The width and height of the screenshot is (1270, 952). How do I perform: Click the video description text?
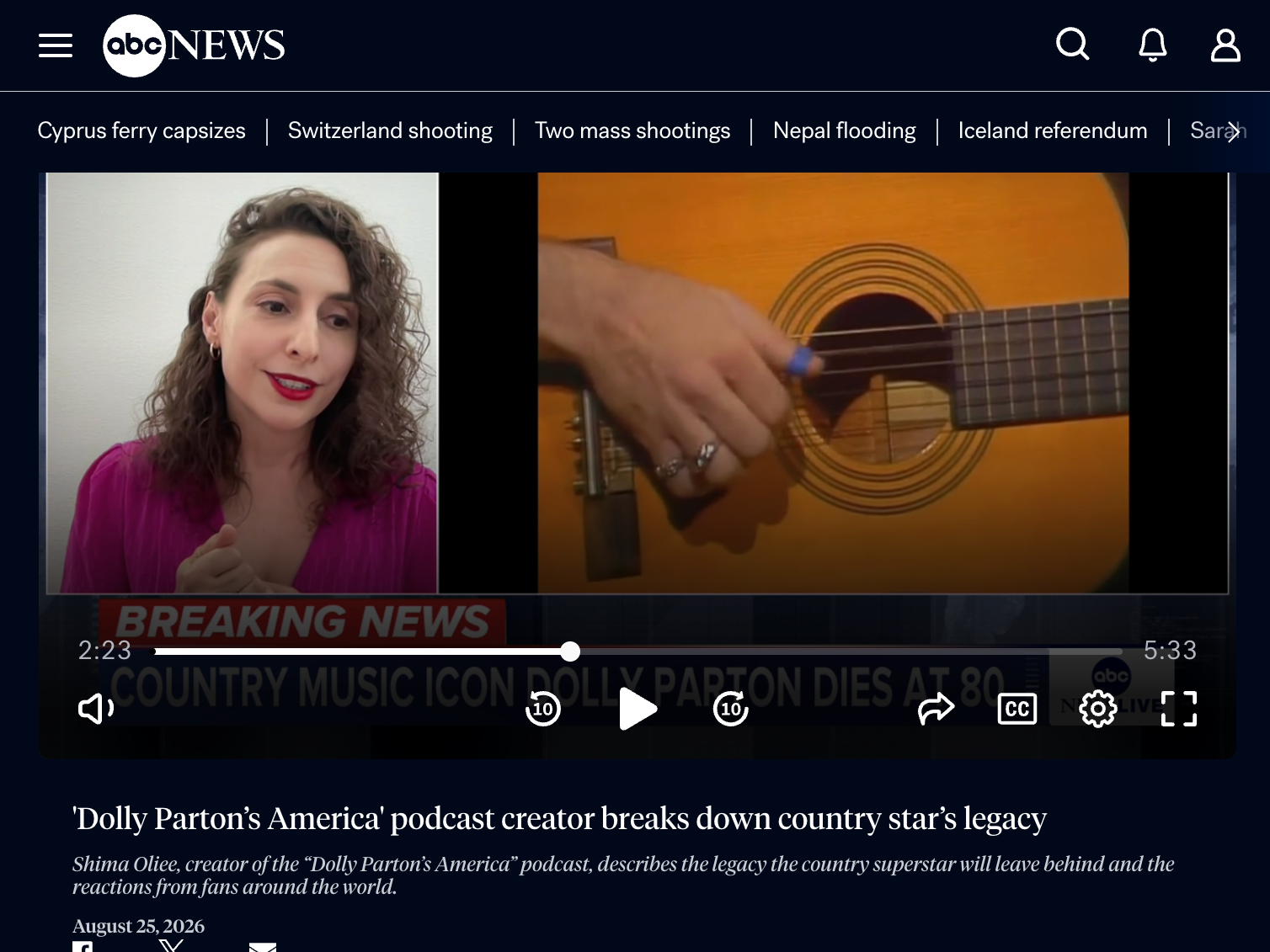(623, 875)
